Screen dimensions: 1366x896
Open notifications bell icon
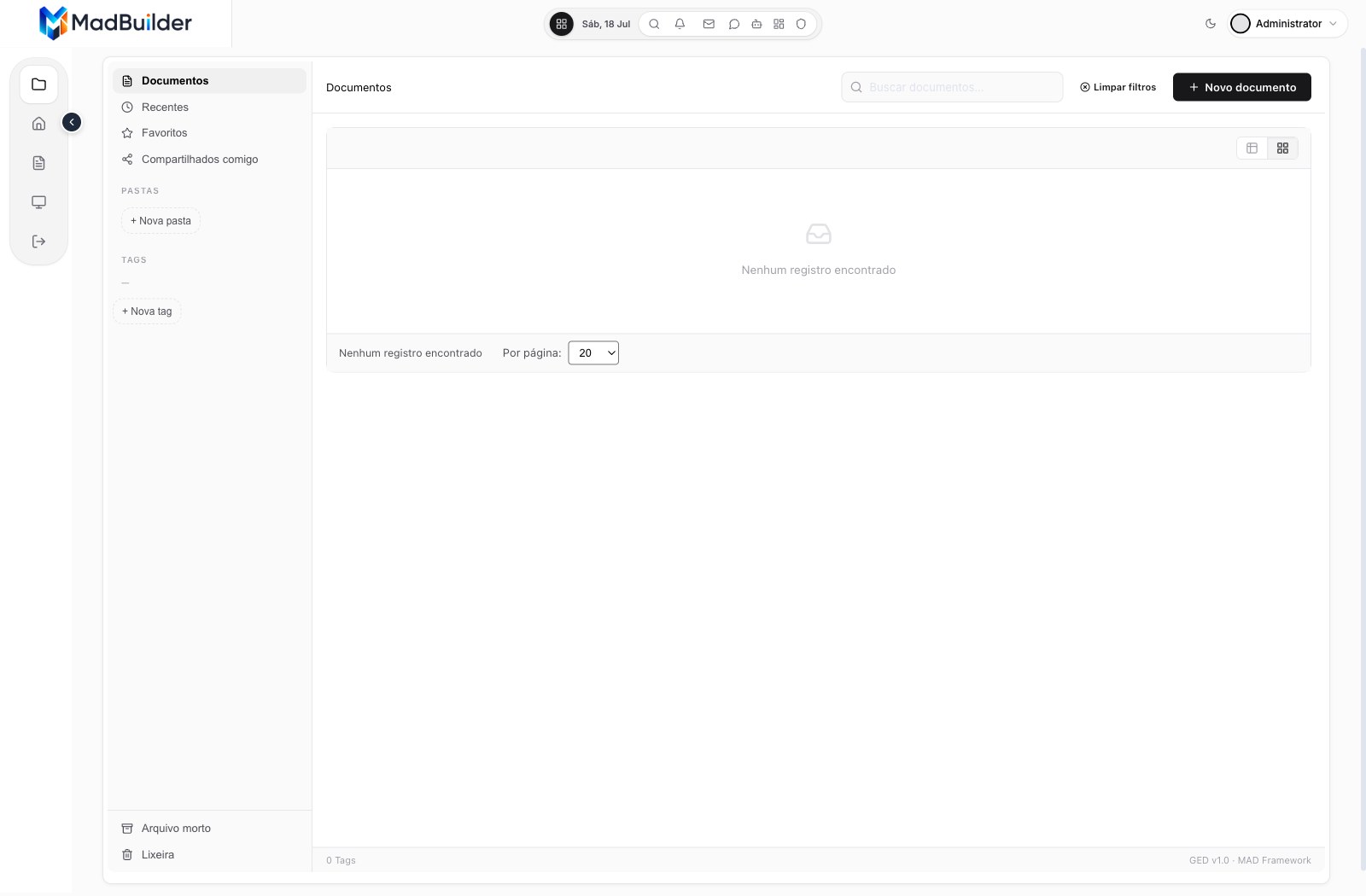680,24
